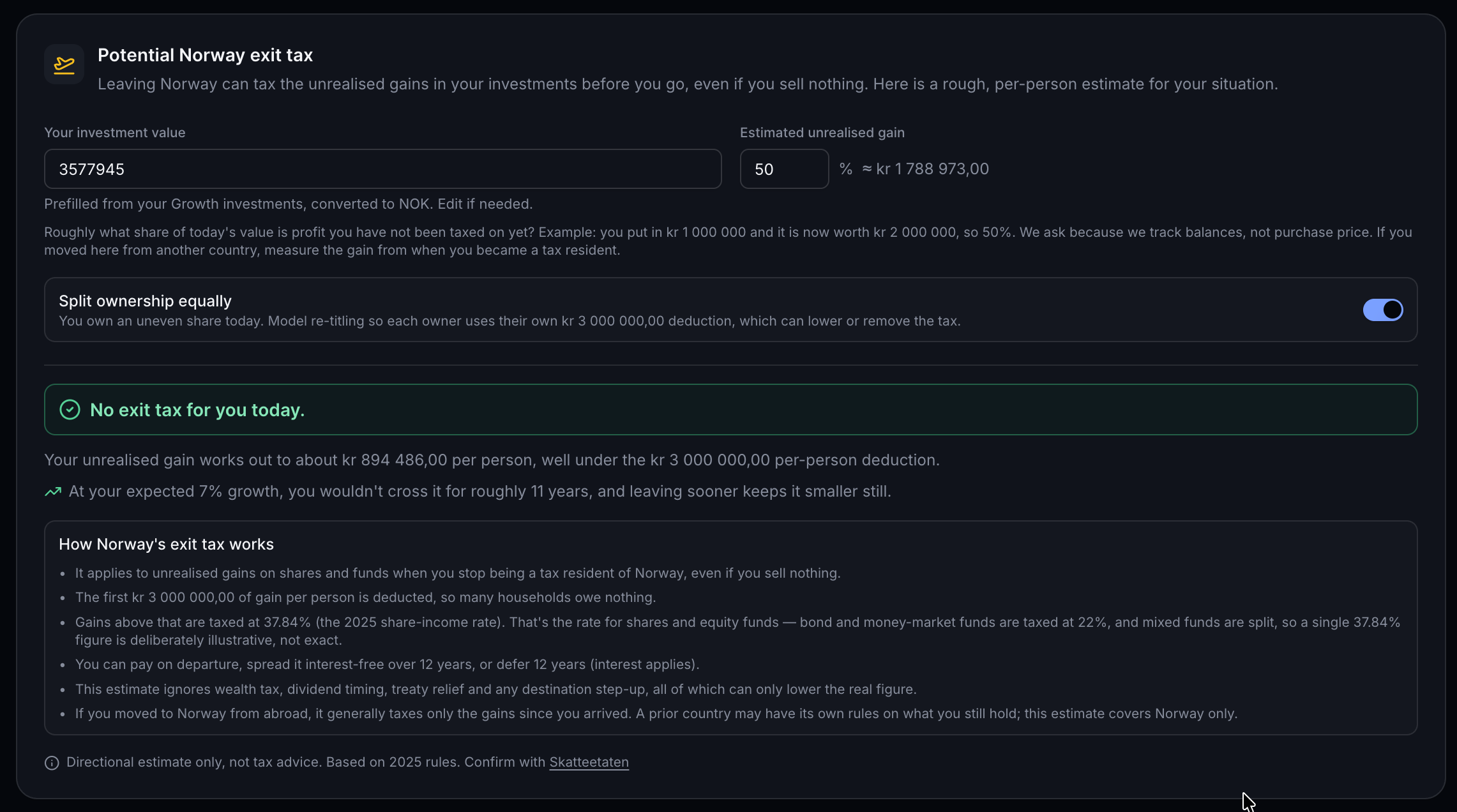Click the airplane departure icon
Screen dimensions: 1457x812
point(64,64)
